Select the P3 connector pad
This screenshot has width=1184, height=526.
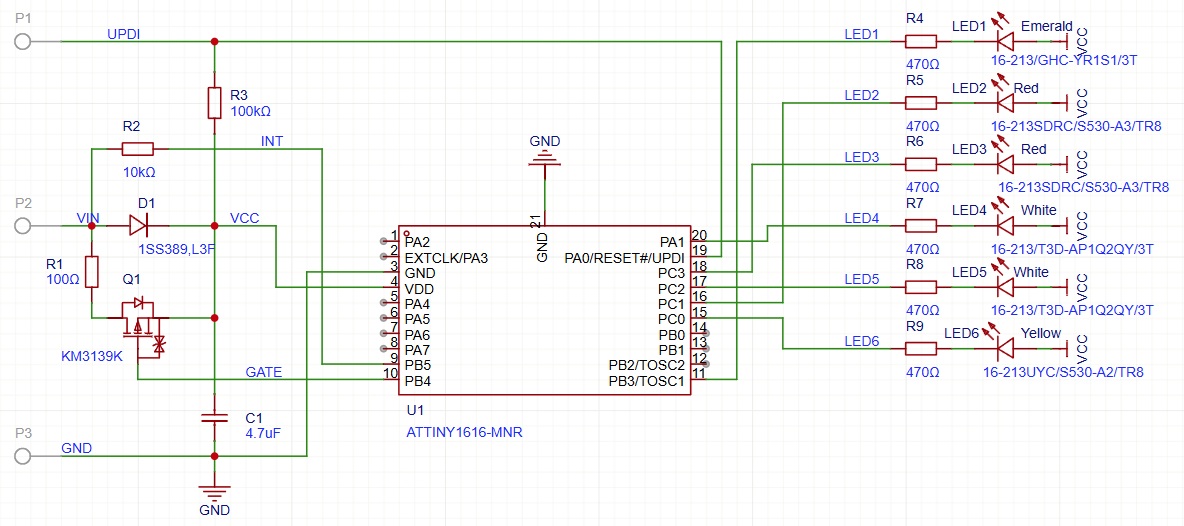[x=23, y=456]
